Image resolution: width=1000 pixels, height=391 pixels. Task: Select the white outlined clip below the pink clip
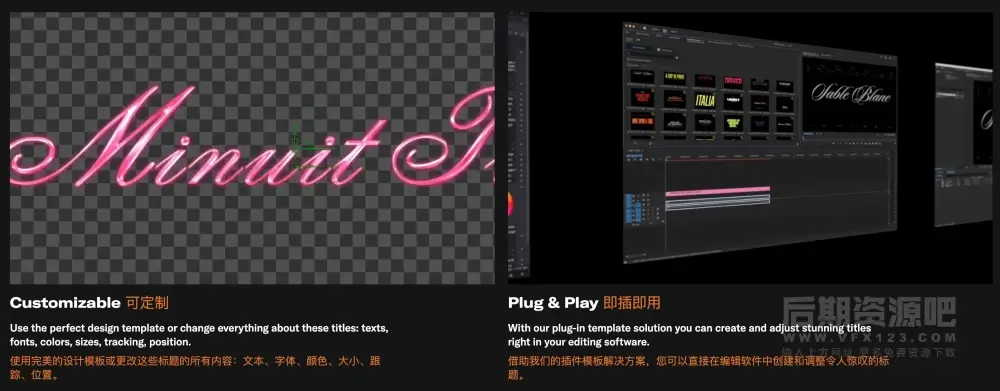(717, 201)
